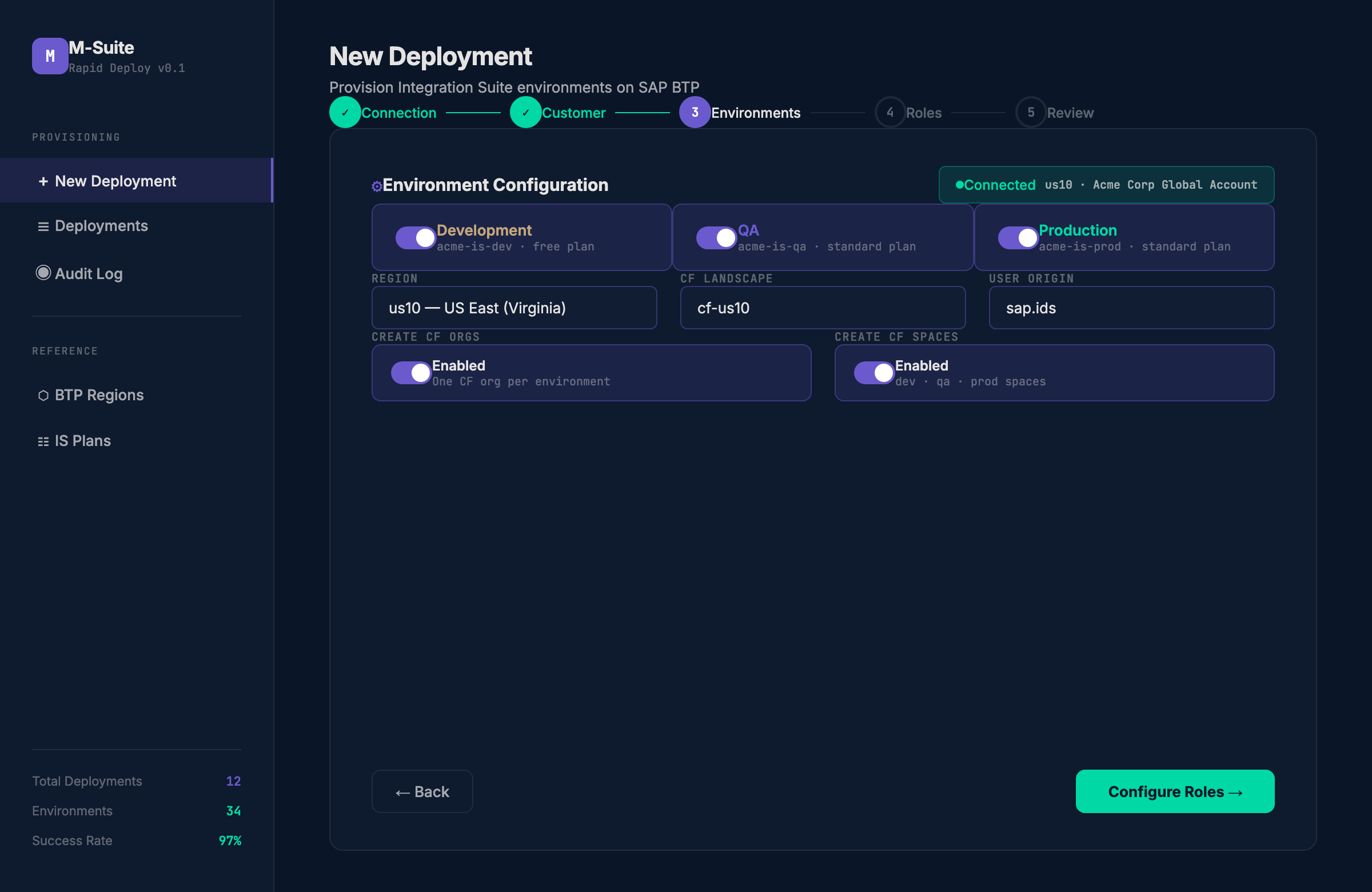1372x892 pixels.
Task: Disable the Development environment toggle
Action: click(415, 237)
